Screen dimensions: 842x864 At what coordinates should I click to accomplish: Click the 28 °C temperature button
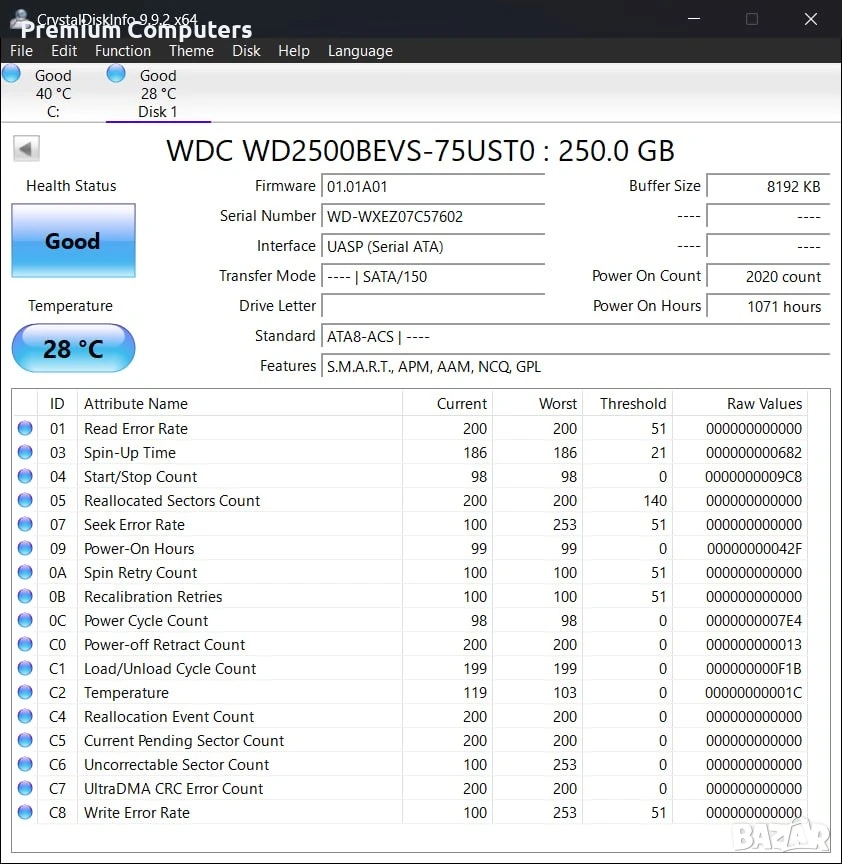pyautogui.click(x=73, y=348)
